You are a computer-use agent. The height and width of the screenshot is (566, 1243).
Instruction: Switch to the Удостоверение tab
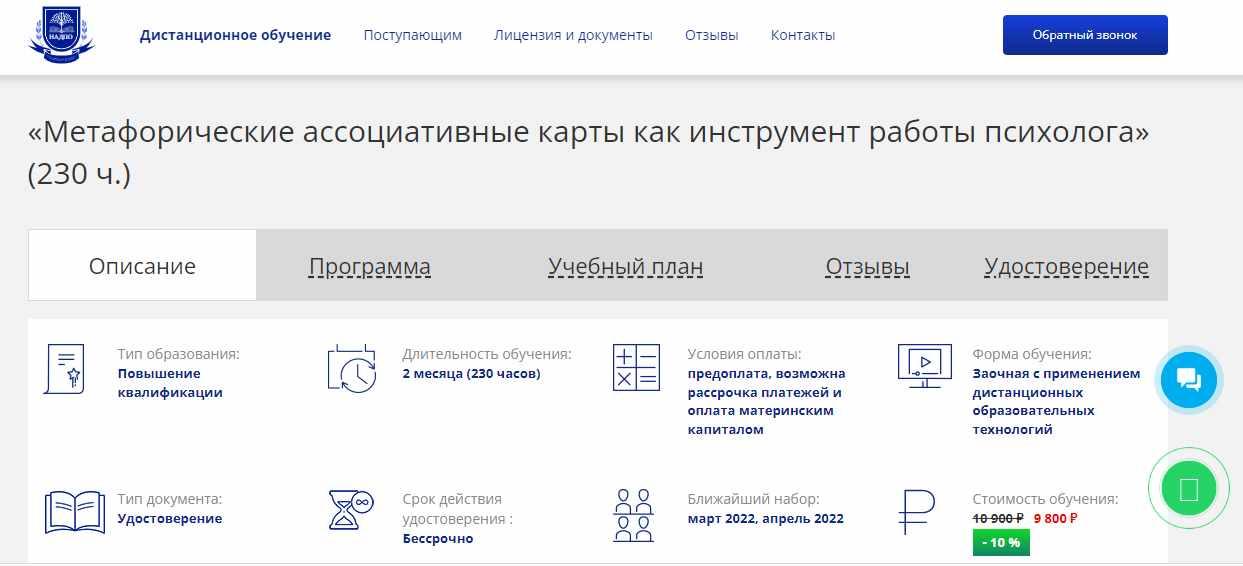tap(1066, 267)
